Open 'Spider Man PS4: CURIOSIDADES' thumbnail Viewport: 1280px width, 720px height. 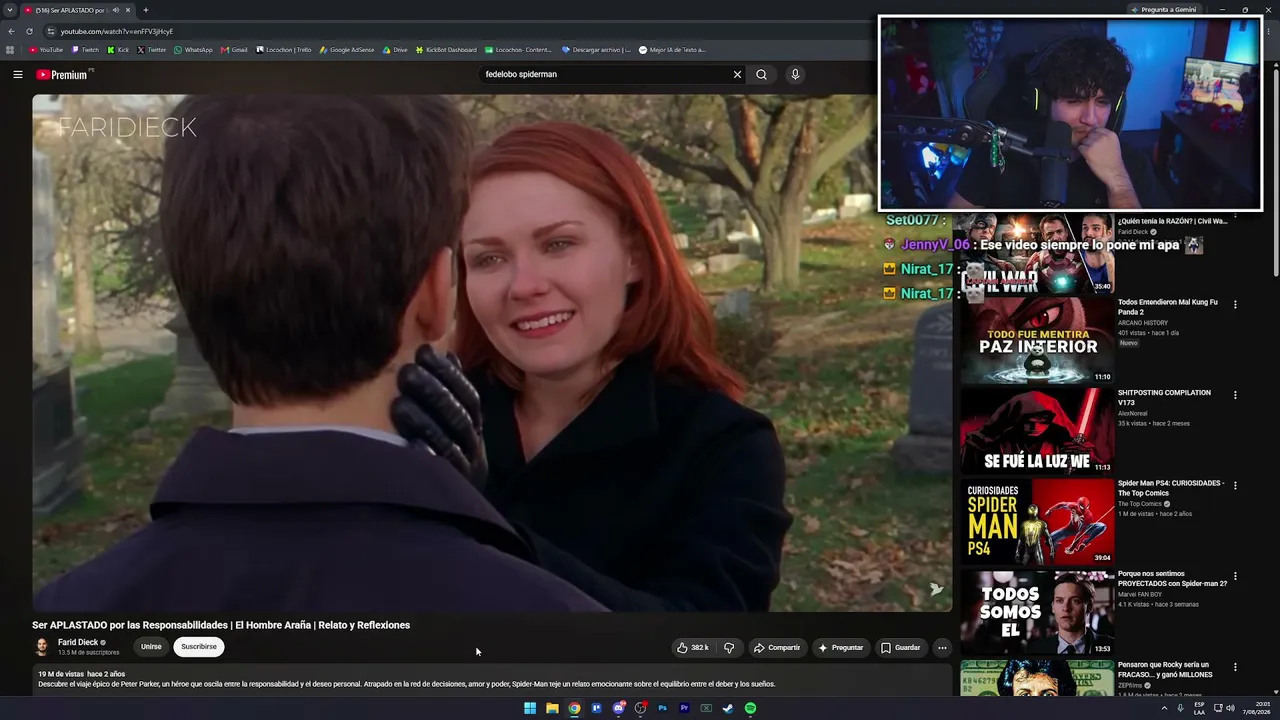tap(1037, 521)
